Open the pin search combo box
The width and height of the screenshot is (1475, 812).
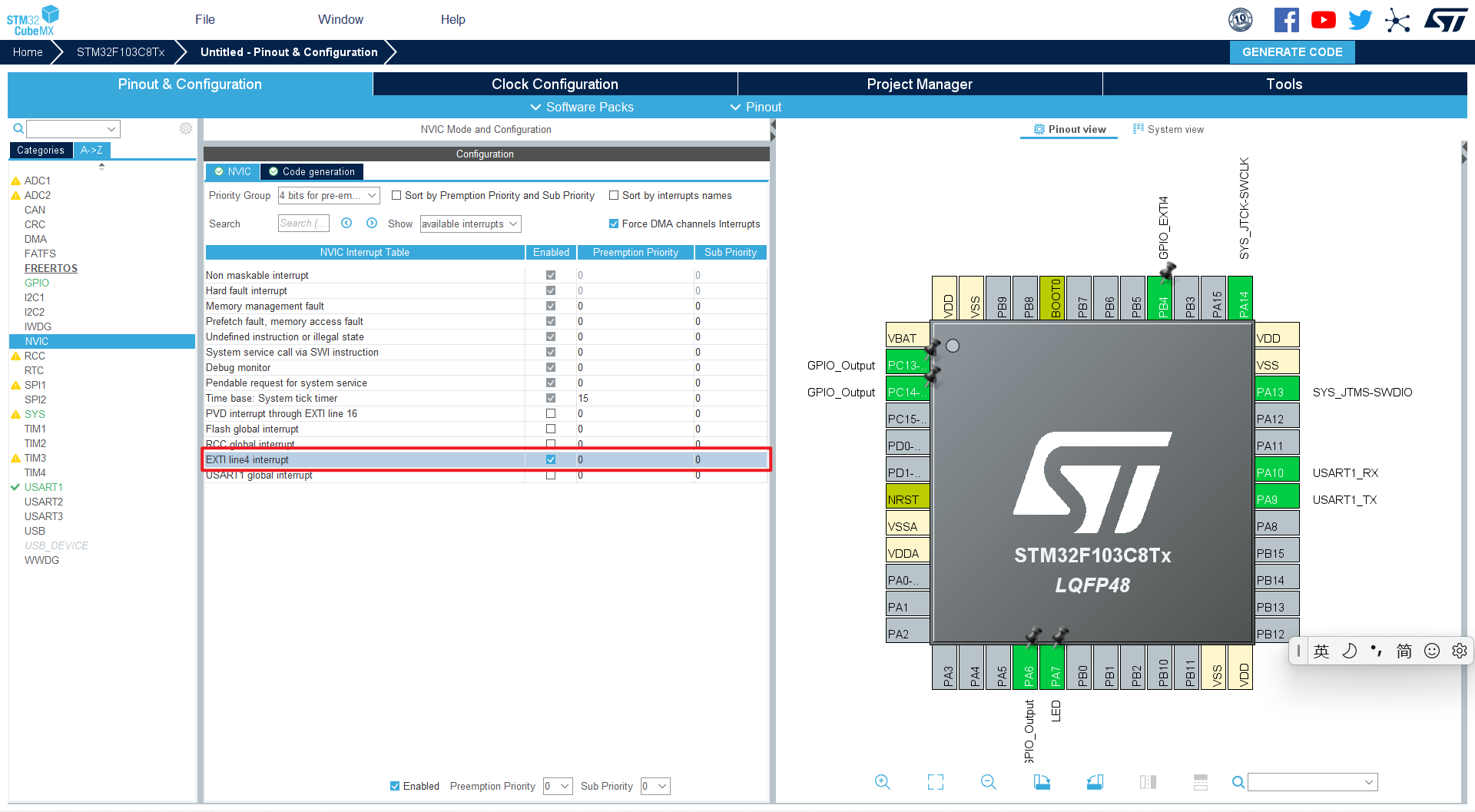(1312, 782)
